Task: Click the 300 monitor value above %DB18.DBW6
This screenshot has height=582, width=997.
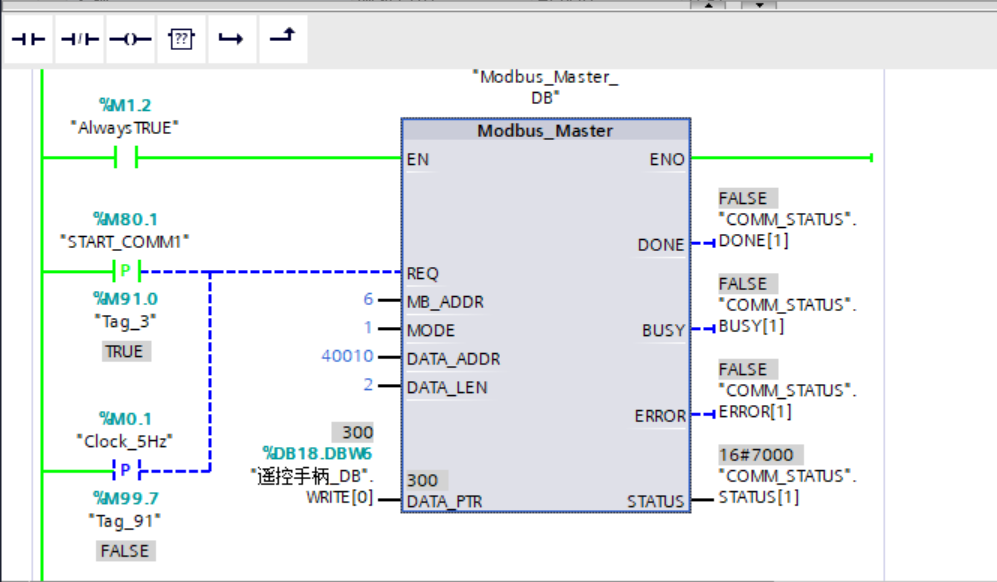Action: pos(353,433)
